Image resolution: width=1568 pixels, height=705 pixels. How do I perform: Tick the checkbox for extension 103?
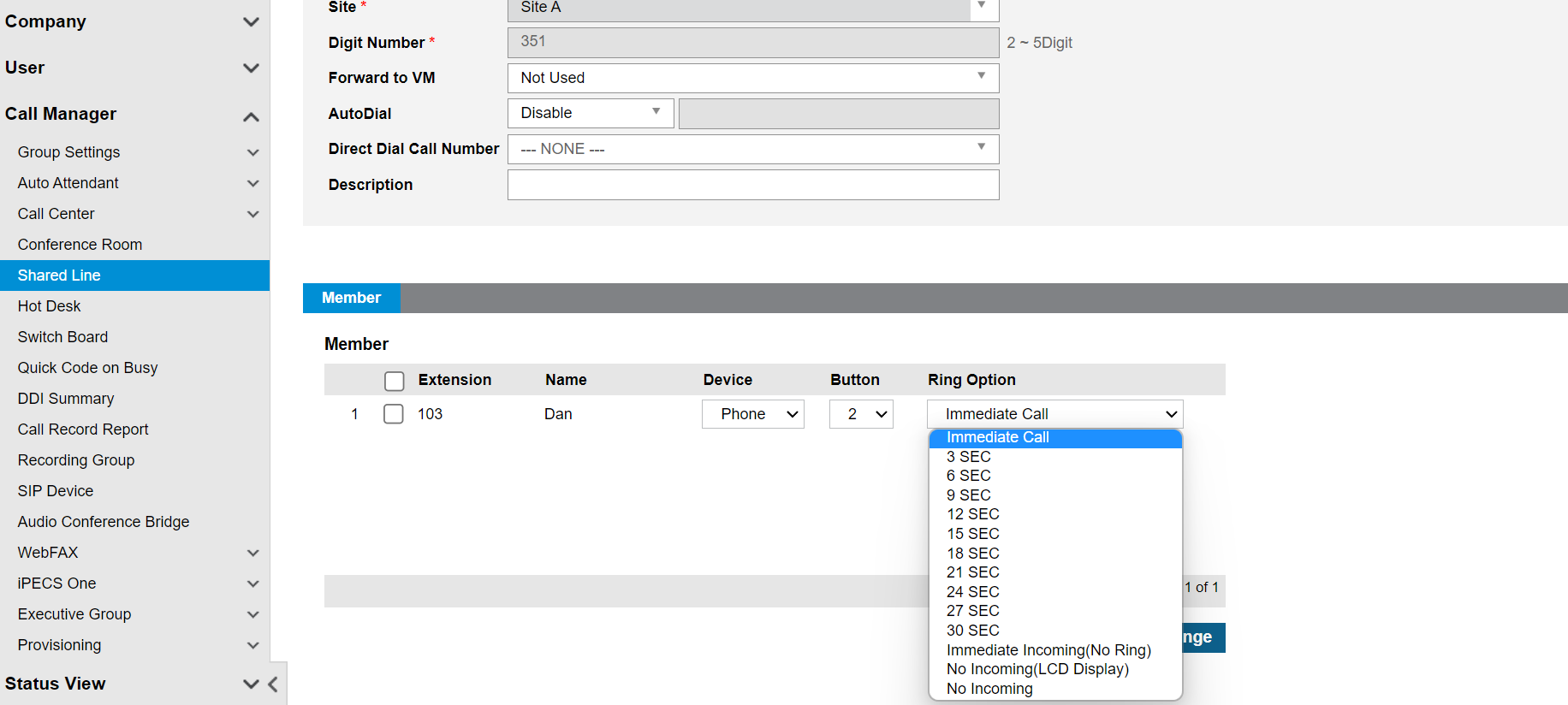tap(394, 414)
